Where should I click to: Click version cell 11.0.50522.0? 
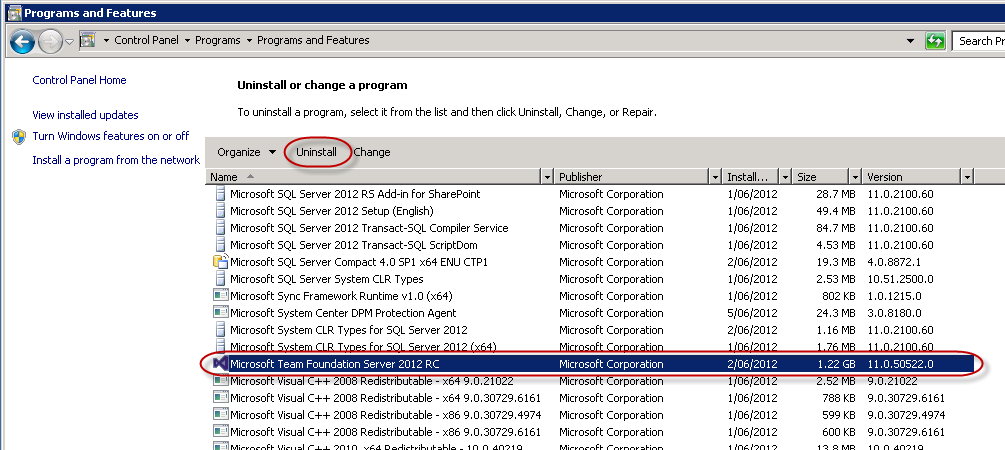[901, 364]
